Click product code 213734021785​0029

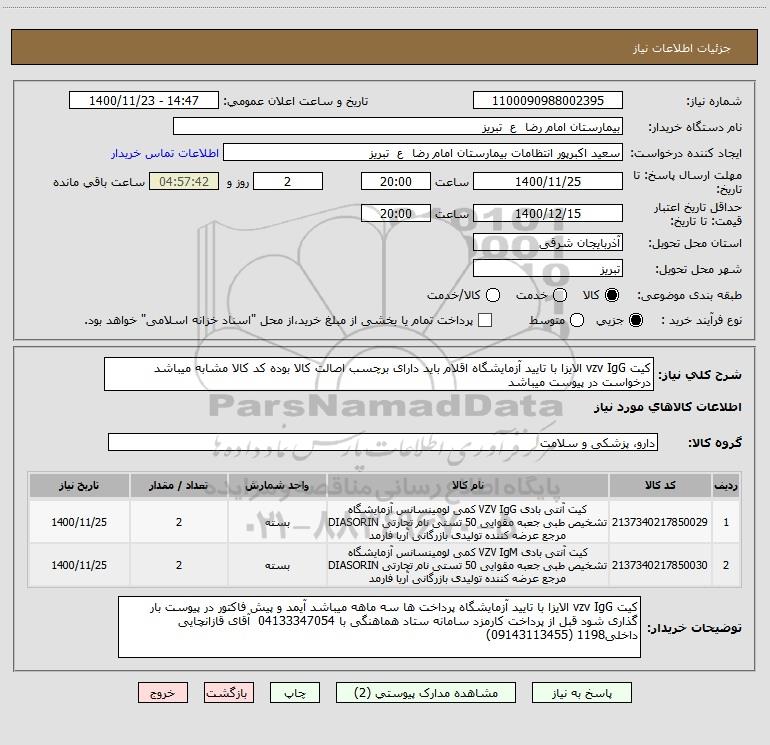click(x=660, y=522)
